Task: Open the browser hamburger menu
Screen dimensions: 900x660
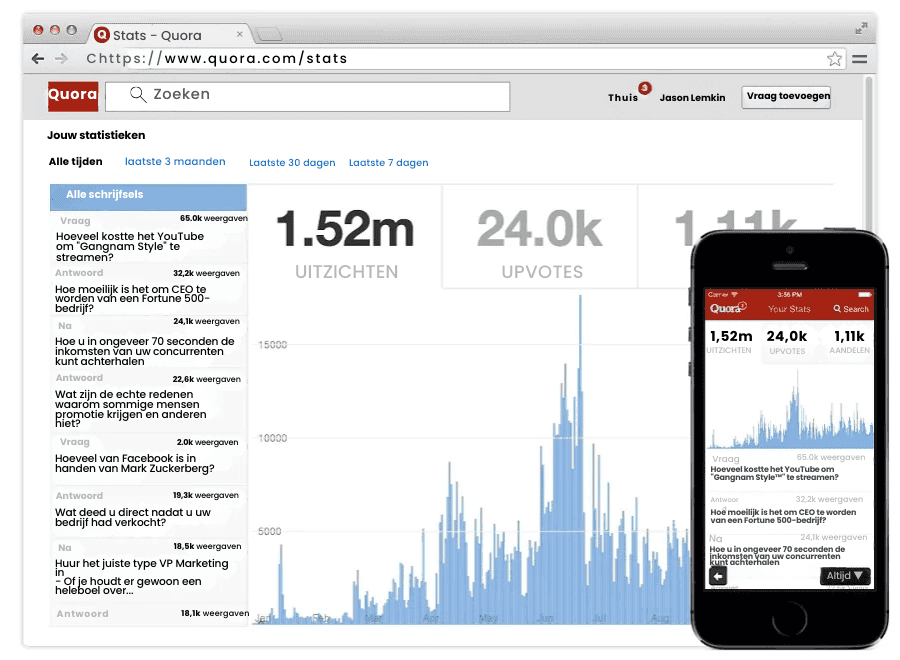Action: tap(859, 59)
